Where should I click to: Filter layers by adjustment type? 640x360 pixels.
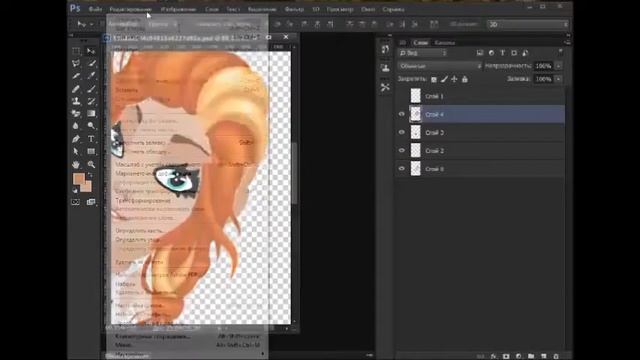pos(491,53)
